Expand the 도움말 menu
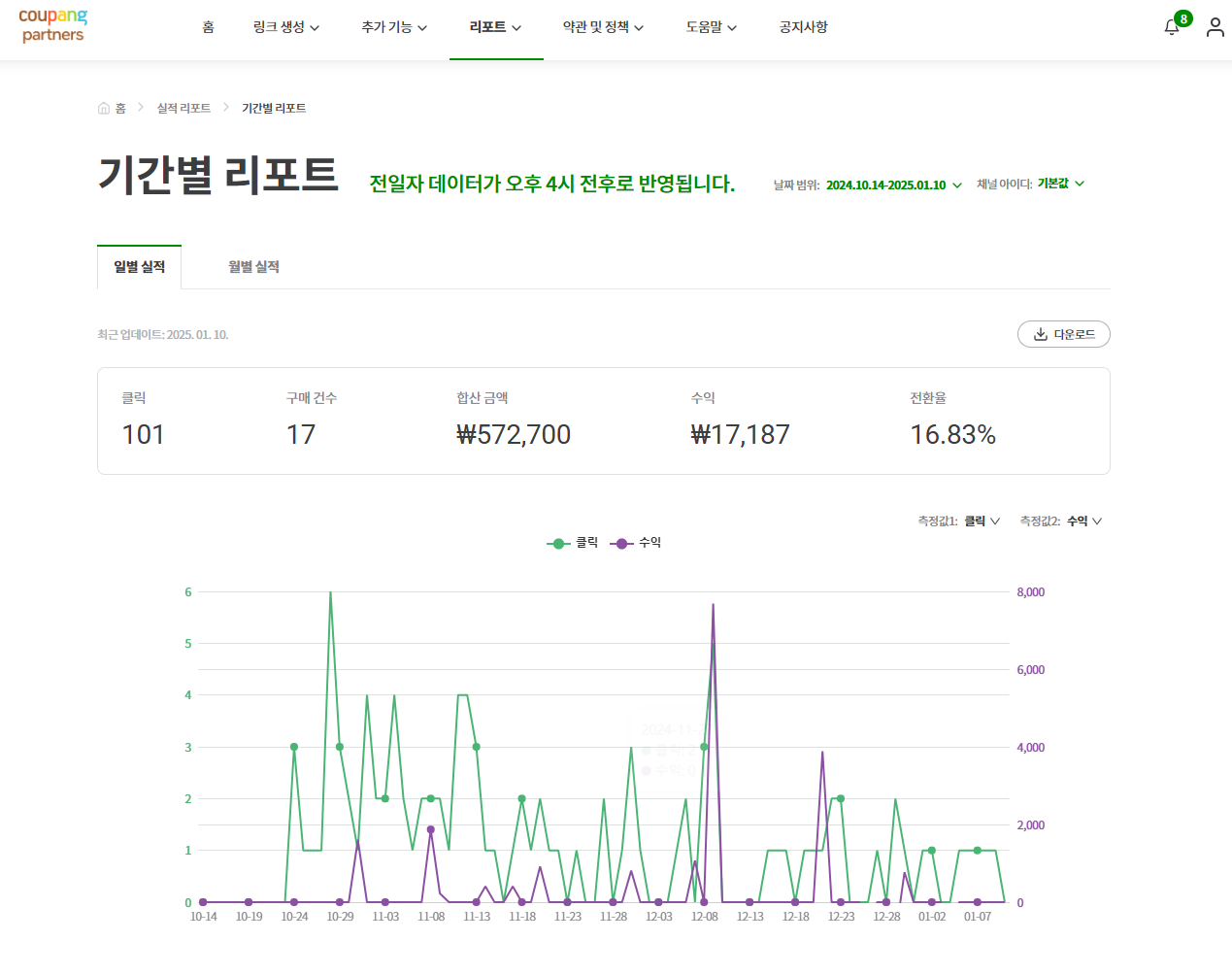 pyautogui.click(x=712, y=27)
